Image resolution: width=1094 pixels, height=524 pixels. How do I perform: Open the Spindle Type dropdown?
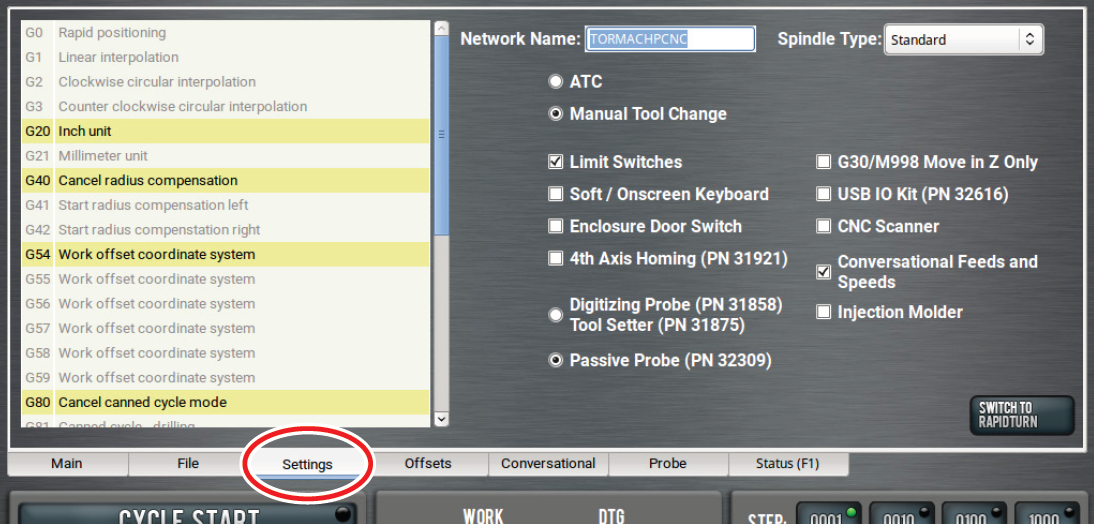click(x=963, y=40)
